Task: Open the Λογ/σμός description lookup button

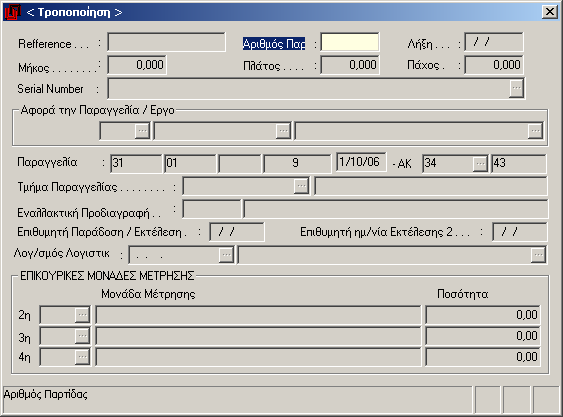Action: coord(538,255)
